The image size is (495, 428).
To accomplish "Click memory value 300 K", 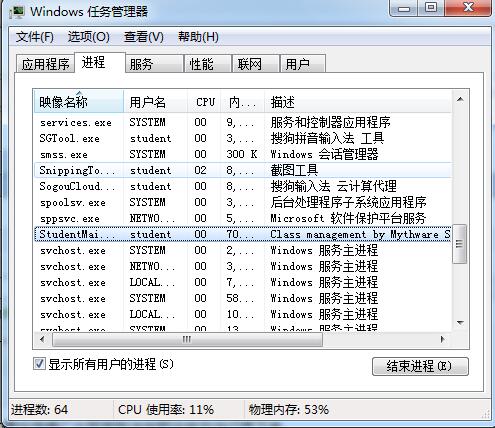I will (x=242, y=154).
